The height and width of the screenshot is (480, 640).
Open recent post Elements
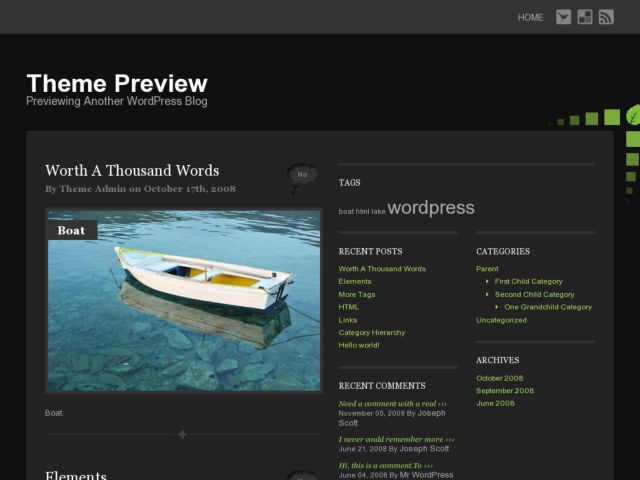coord(355,282)
